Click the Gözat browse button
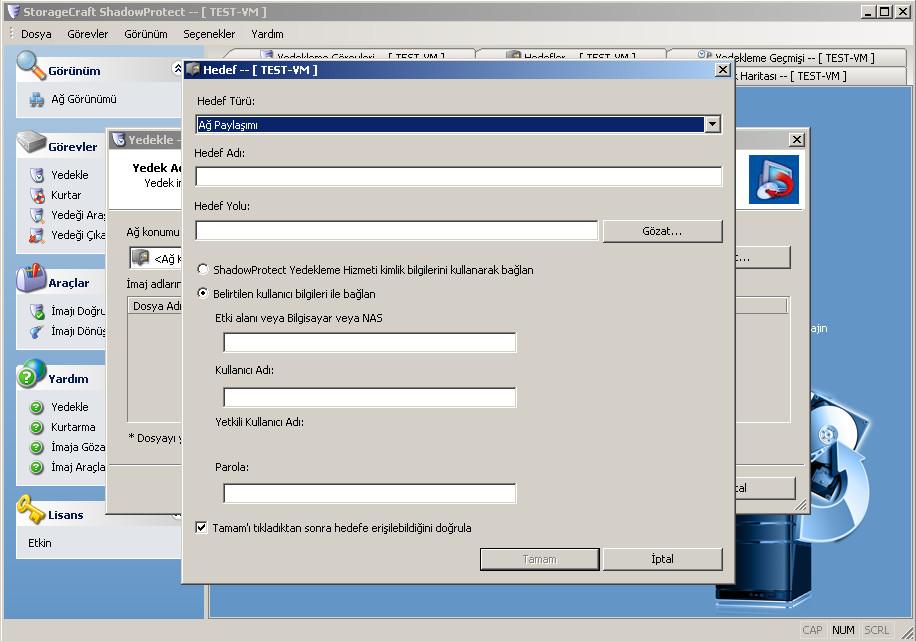Image resolution: width=916 pixels, height=641 pixels. pyautogui.click(x=662, y=231)
